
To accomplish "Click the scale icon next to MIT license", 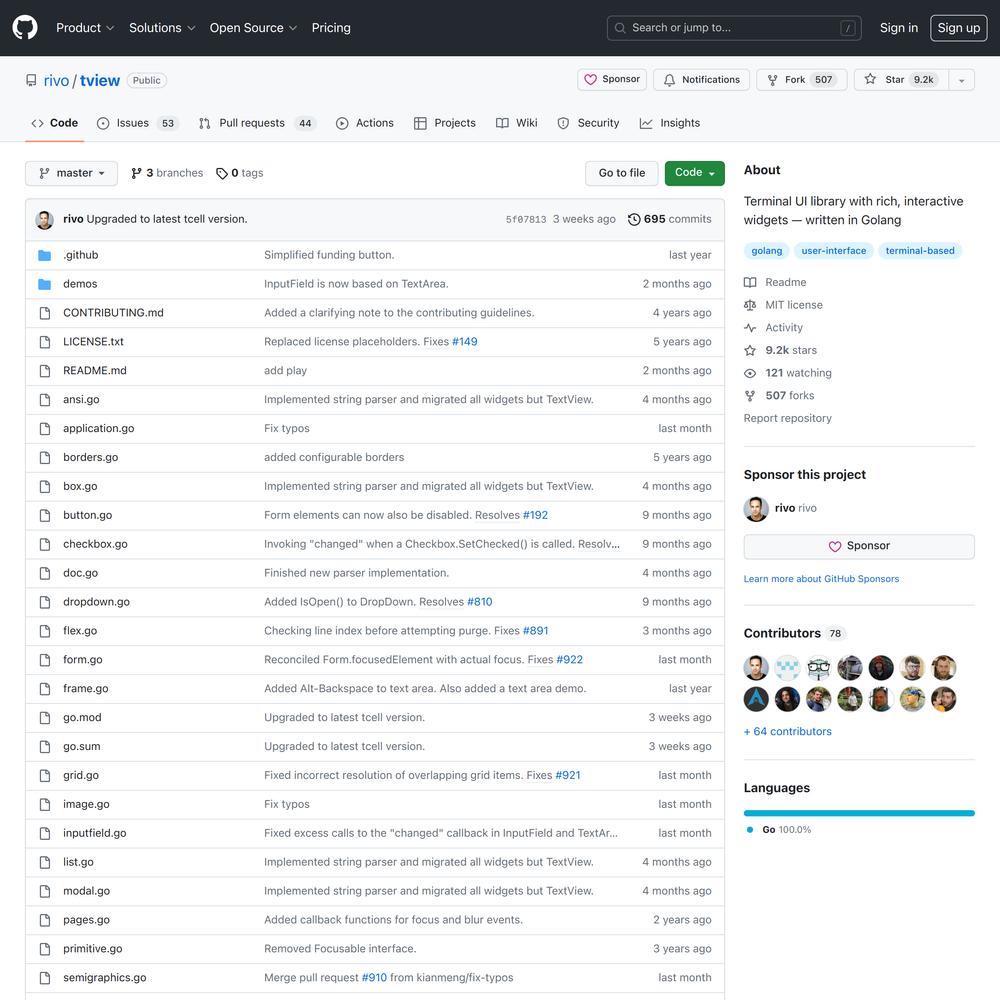I will (750, 305).
